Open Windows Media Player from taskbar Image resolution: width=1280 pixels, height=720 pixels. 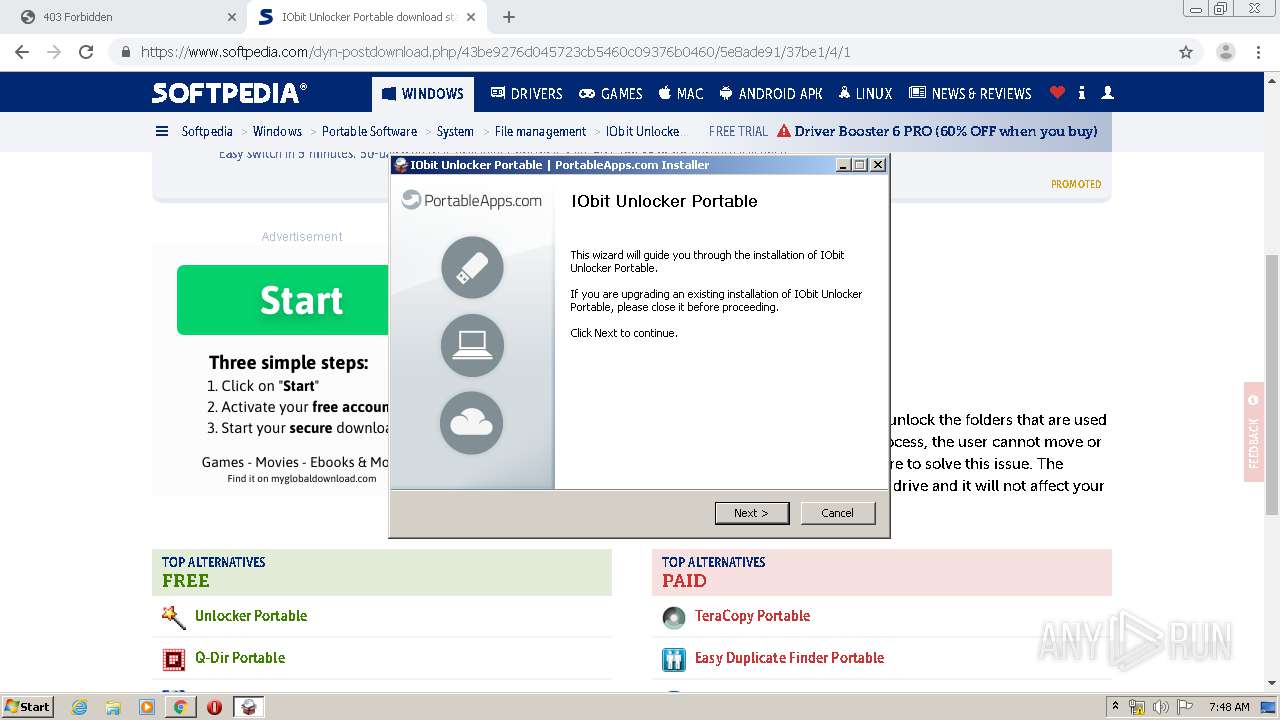pos(147,707)
